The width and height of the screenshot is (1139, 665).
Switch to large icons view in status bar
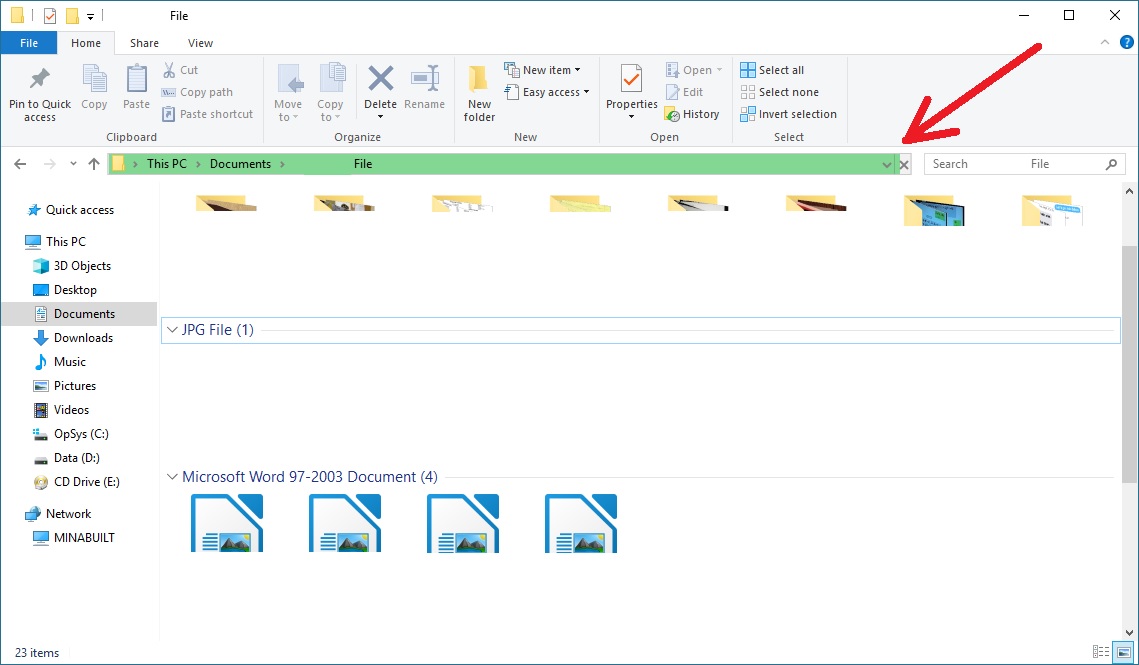pos(1124,652)
